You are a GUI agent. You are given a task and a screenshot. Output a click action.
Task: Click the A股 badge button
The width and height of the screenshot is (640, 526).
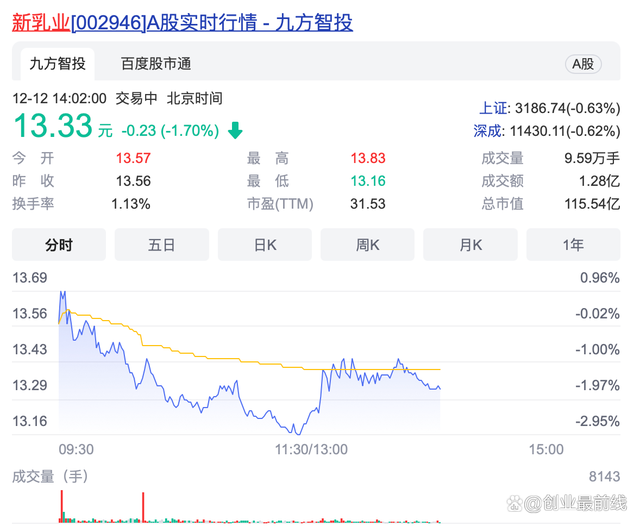click(x=583, y=64)
